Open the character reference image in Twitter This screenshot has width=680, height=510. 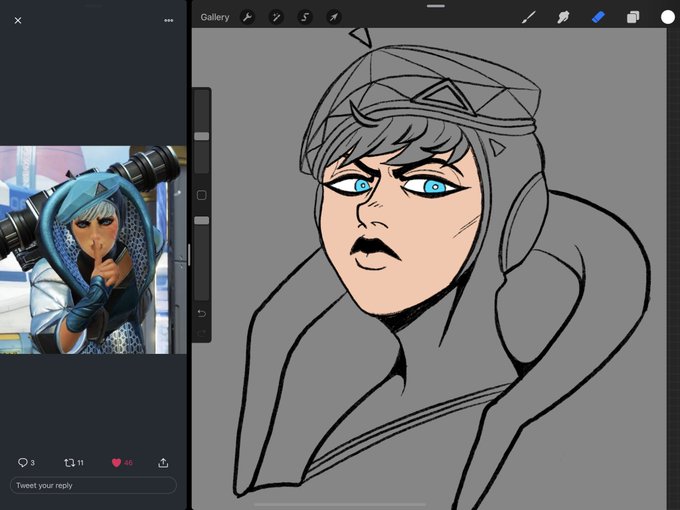coord(93,250)
